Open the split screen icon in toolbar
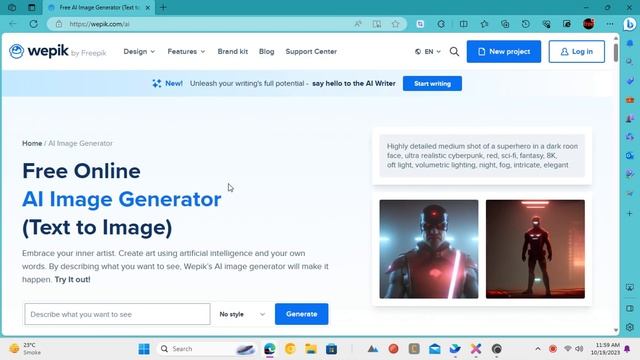Viewport: 640px width, 360px height. tap(464, 24)
